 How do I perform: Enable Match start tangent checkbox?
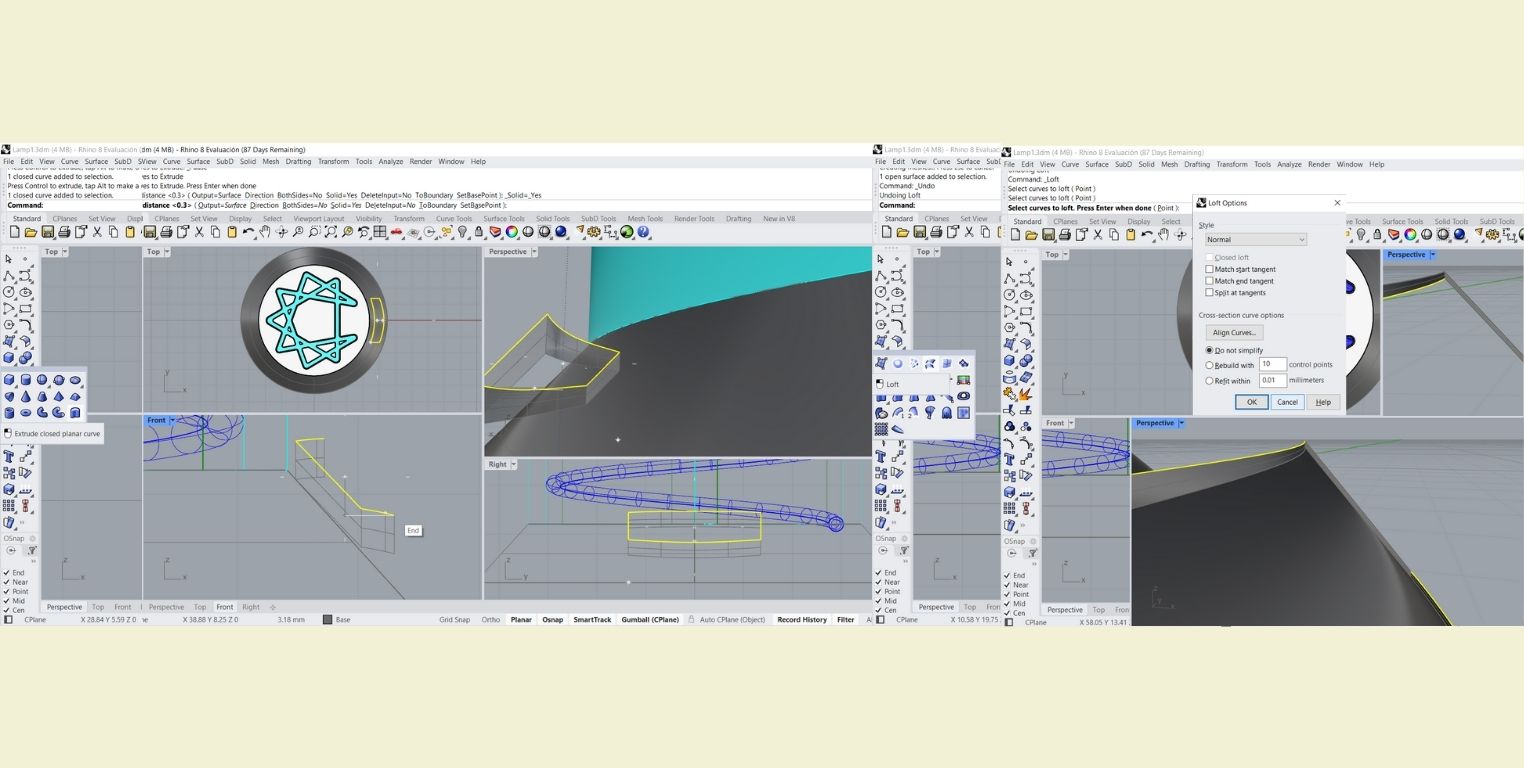click(1209, 269)
